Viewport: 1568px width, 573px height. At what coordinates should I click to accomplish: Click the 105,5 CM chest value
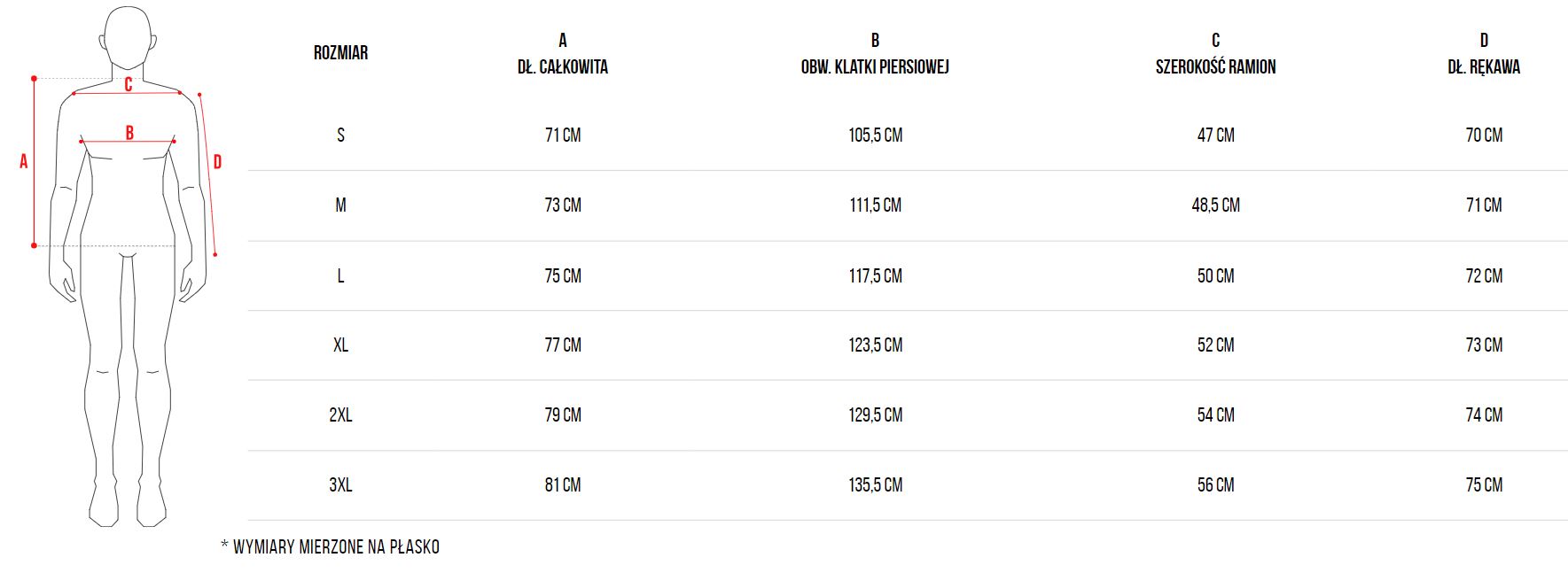coord(875,136)
